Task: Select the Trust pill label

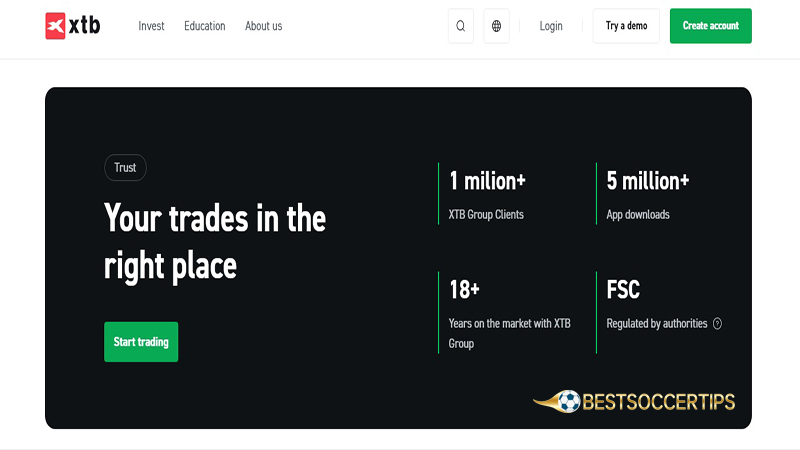Action: [x=125, y=167]
